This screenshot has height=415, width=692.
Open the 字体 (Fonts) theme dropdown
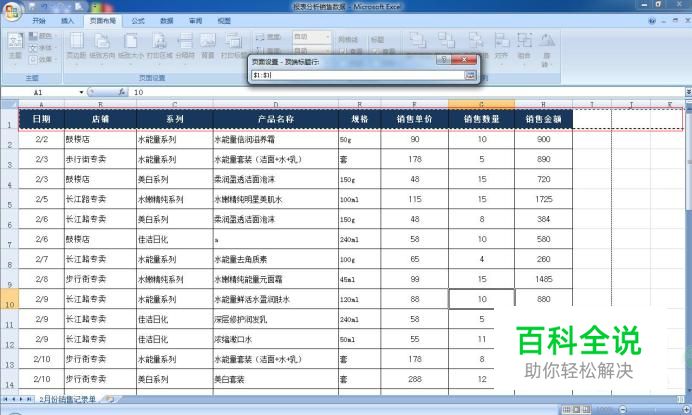pyautogui.click(x=43, y=47)
